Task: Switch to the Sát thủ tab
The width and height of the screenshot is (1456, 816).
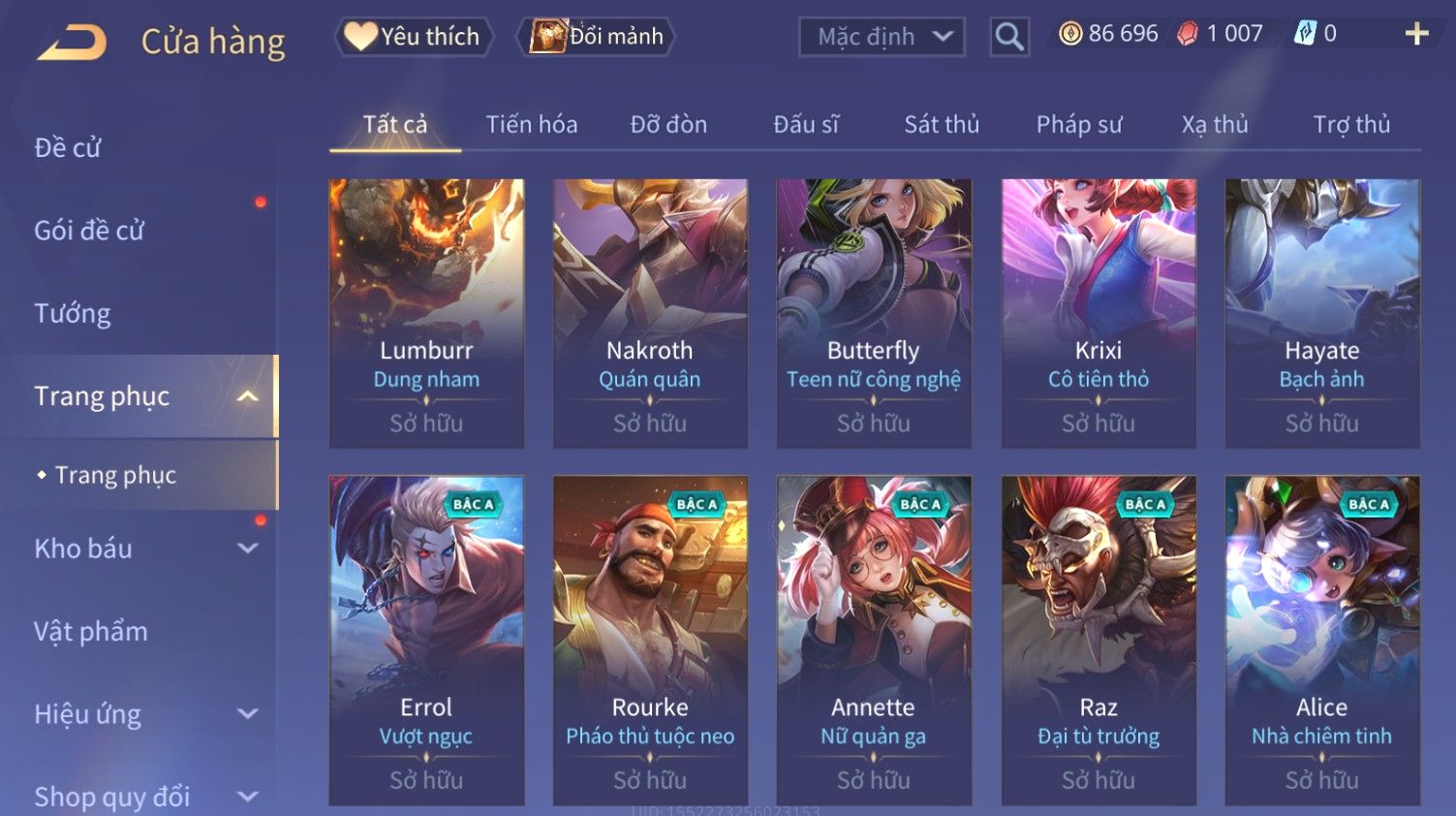Action: 942,124
